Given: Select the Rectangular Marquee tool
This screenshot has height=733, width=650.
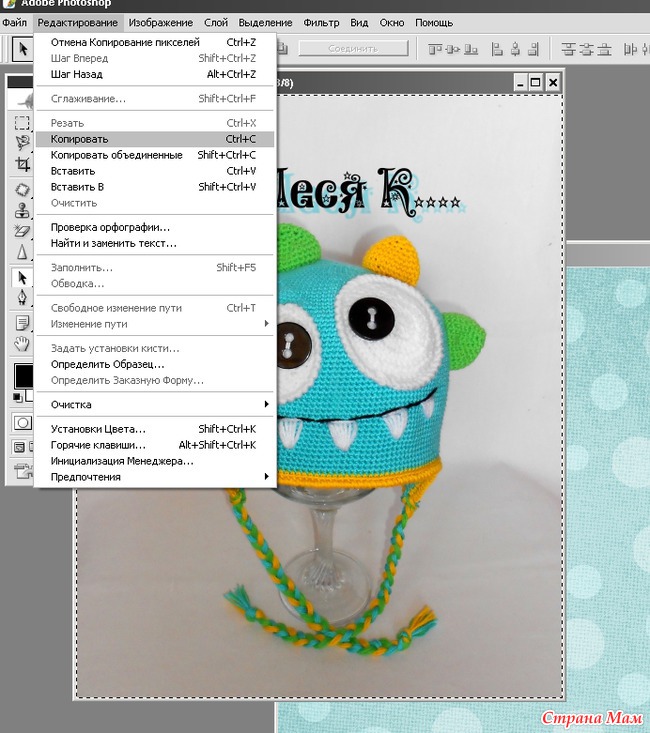Looking at the screenshot, I should coord(22,124).
